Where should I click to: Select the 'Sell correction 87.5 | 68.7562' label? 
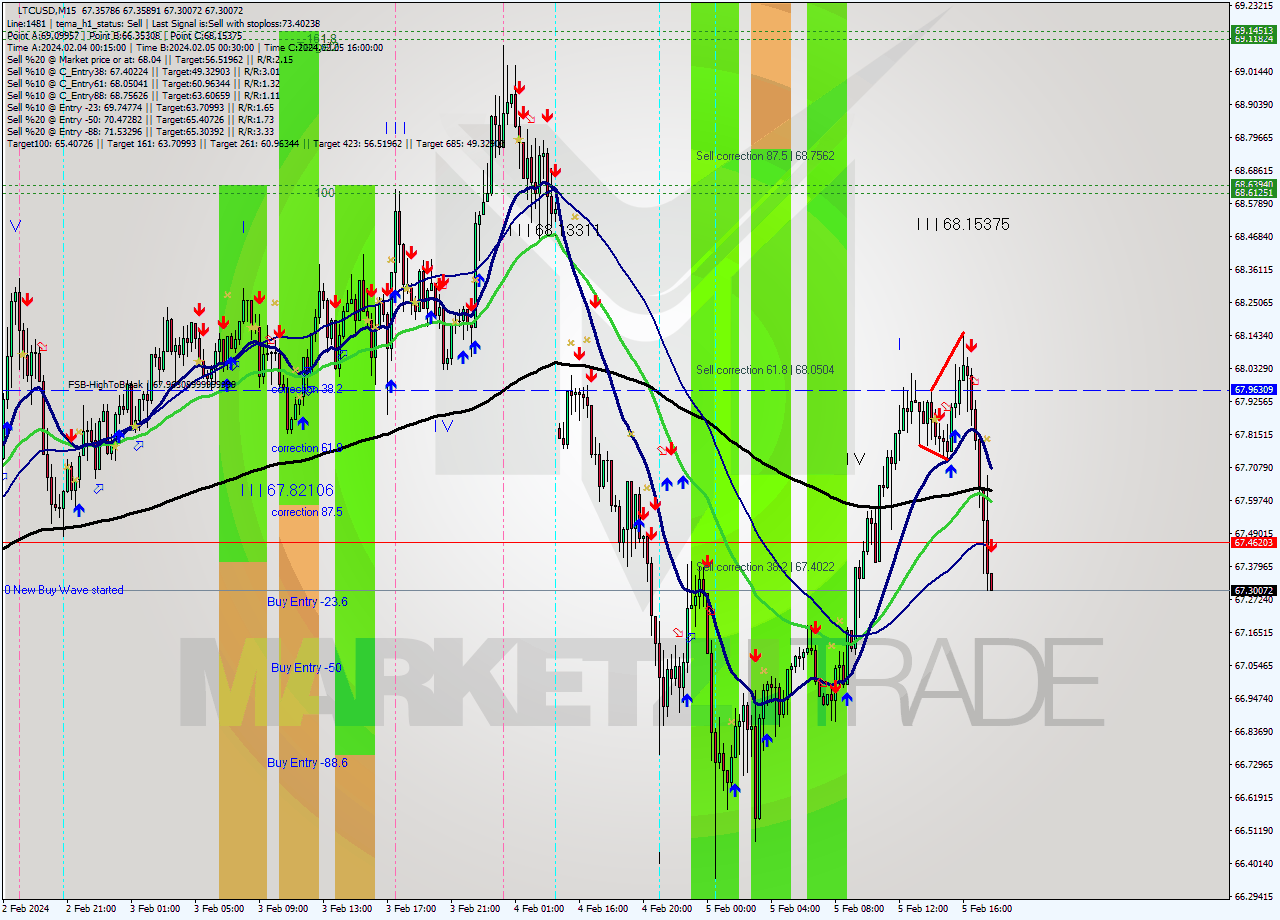pos(765,156)
